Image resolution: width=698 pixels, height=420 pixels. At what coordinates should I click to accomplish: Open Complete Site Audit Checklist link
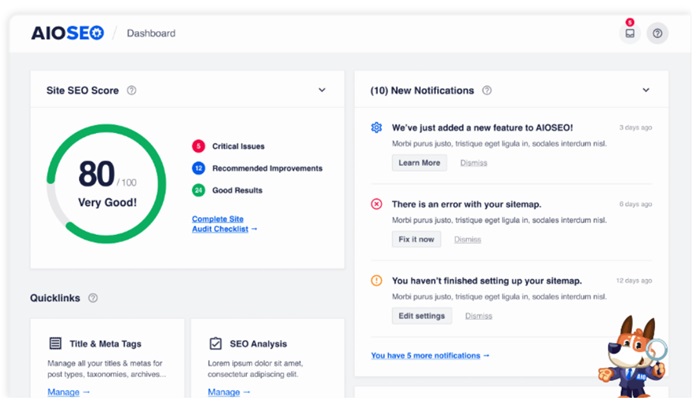224,224
